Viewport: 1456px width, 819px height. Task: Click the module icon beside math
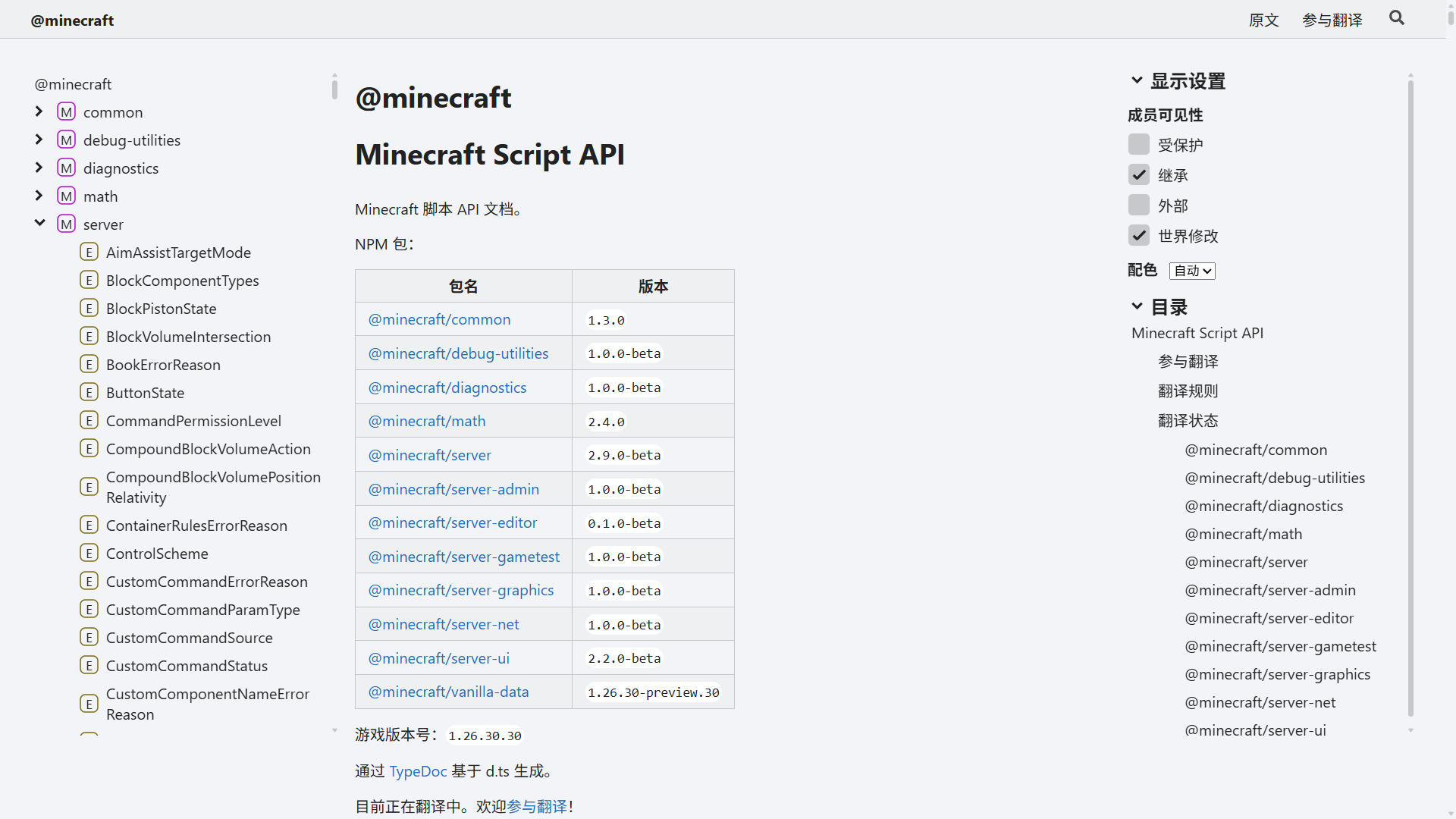click(x=67, y=196)
